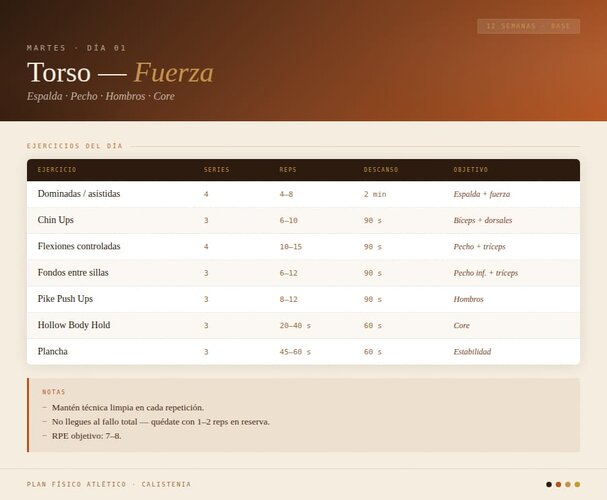Screen dimensions: 607x500
Task: Click the "20–40 s" value of Hollow Body Hold
Action: click(295, 326)
